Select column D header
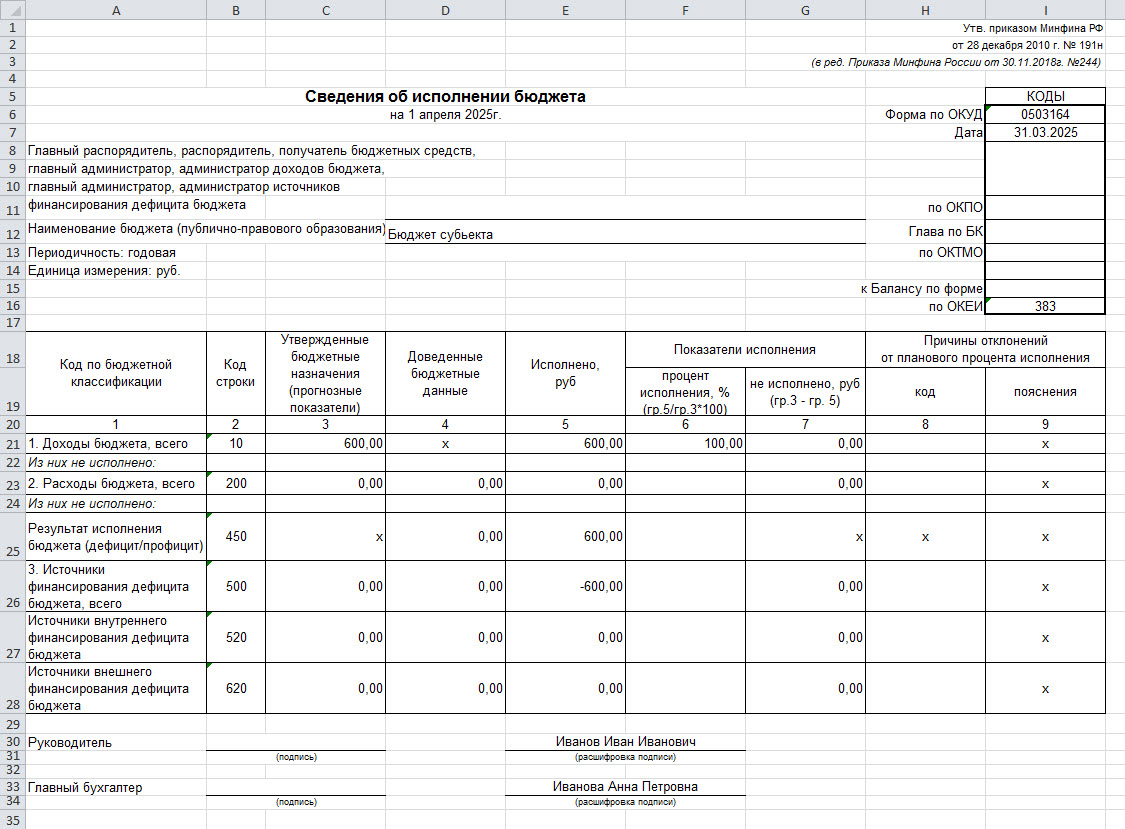 (x=446, y=10)
